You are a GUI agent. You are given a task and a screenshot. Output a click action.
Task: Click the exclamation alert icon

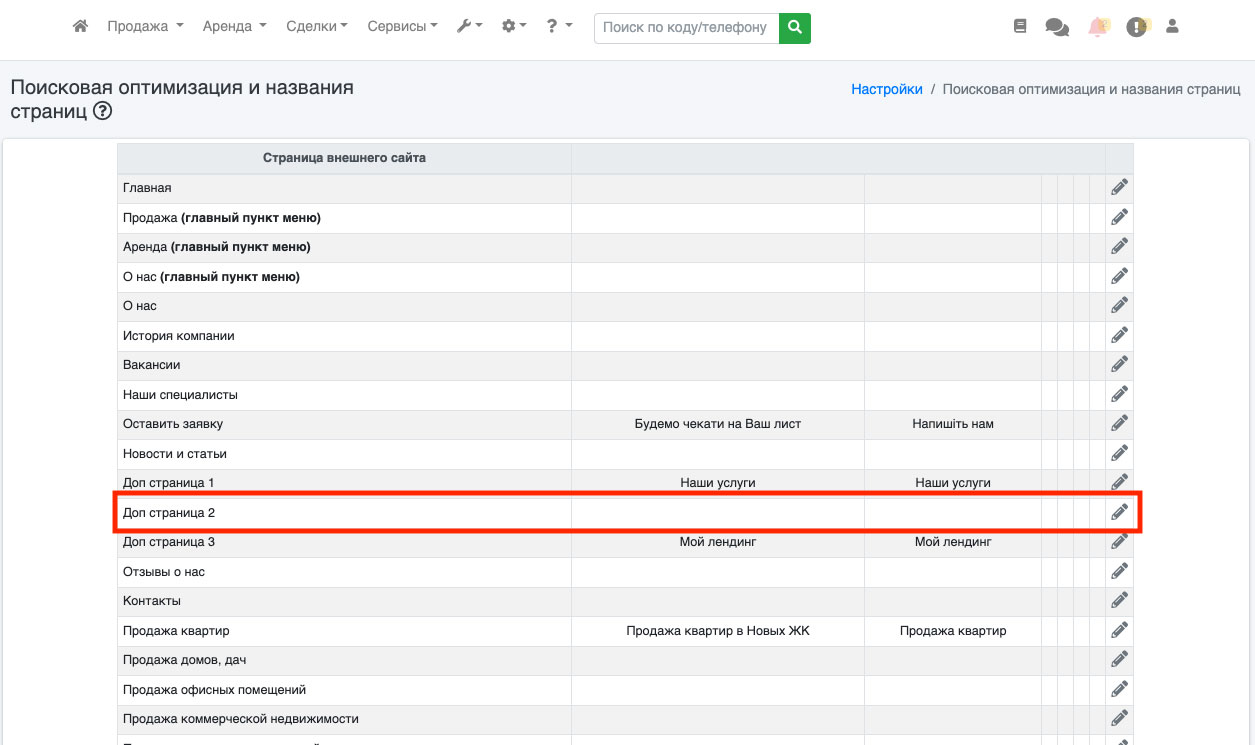coord(1136,27)
